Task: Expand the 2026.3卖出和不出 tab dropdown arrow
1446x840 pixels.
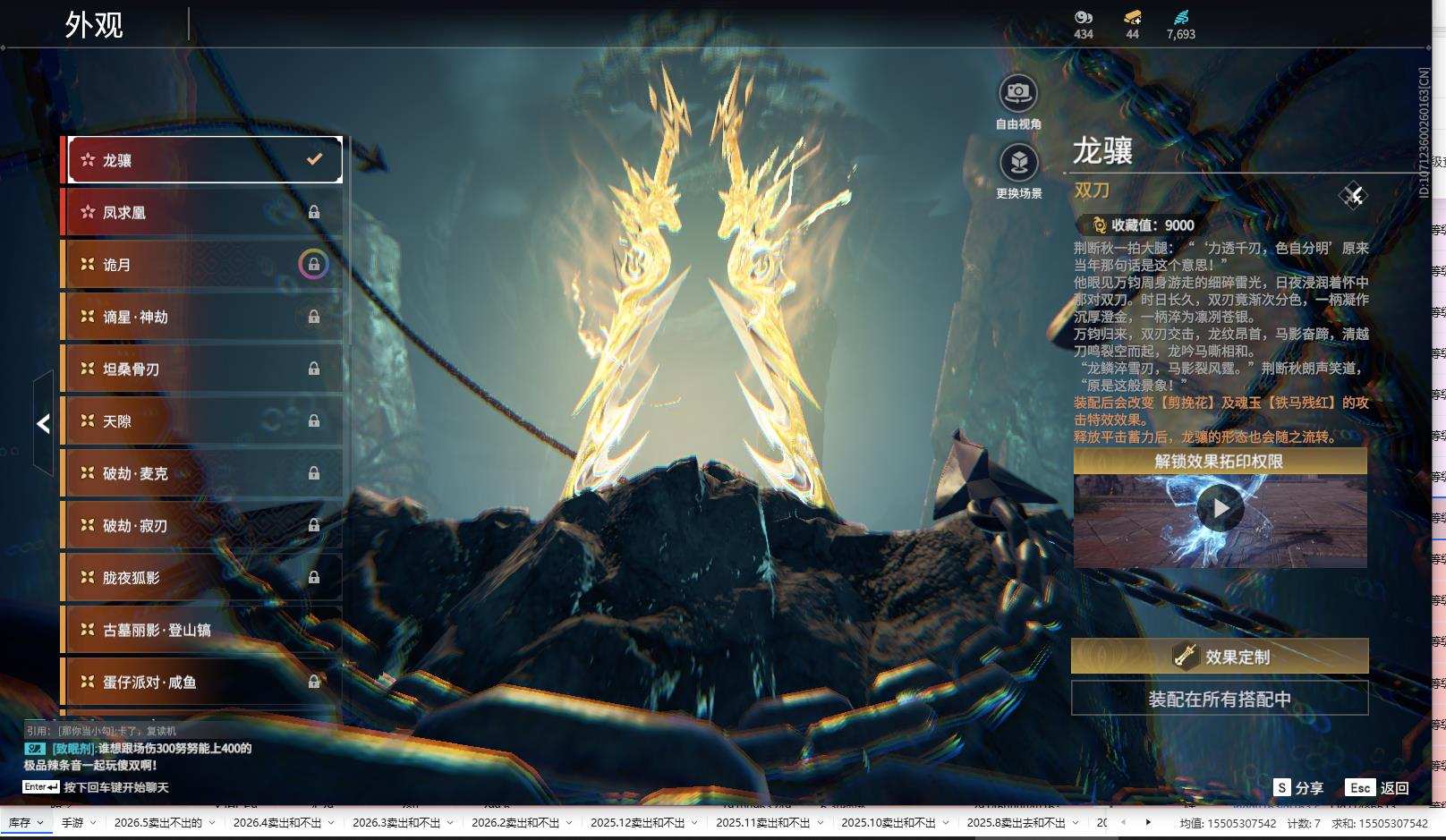Action: pyautogui.click(x=450, y=823)
